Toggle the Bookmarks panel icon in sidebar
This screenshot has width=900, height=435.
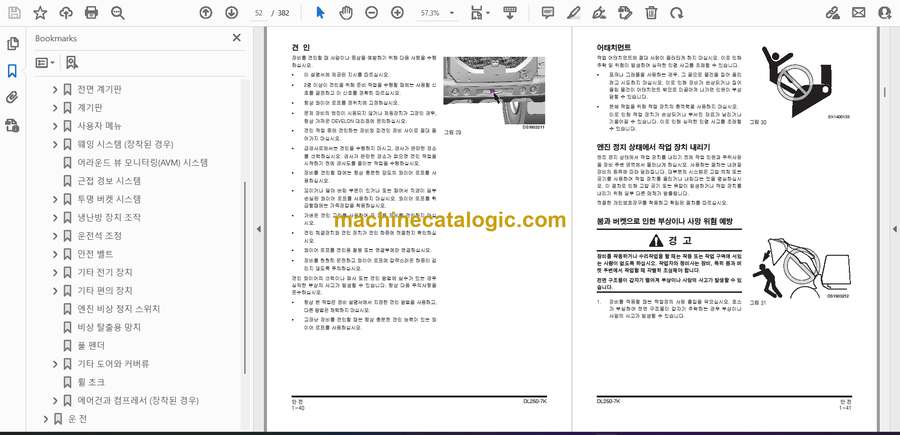pos(12,71)
